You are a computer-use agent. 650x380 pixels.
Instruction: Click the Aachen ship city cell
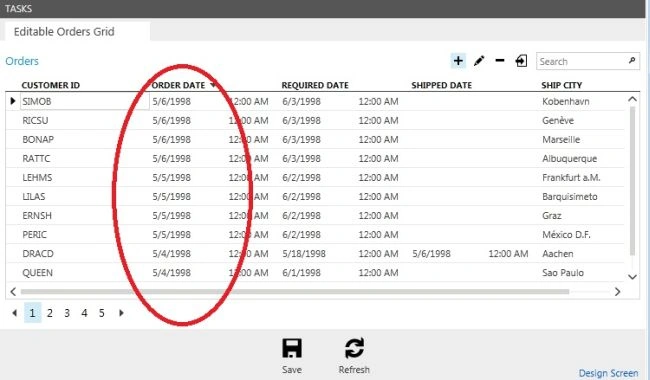pos(558,254)
